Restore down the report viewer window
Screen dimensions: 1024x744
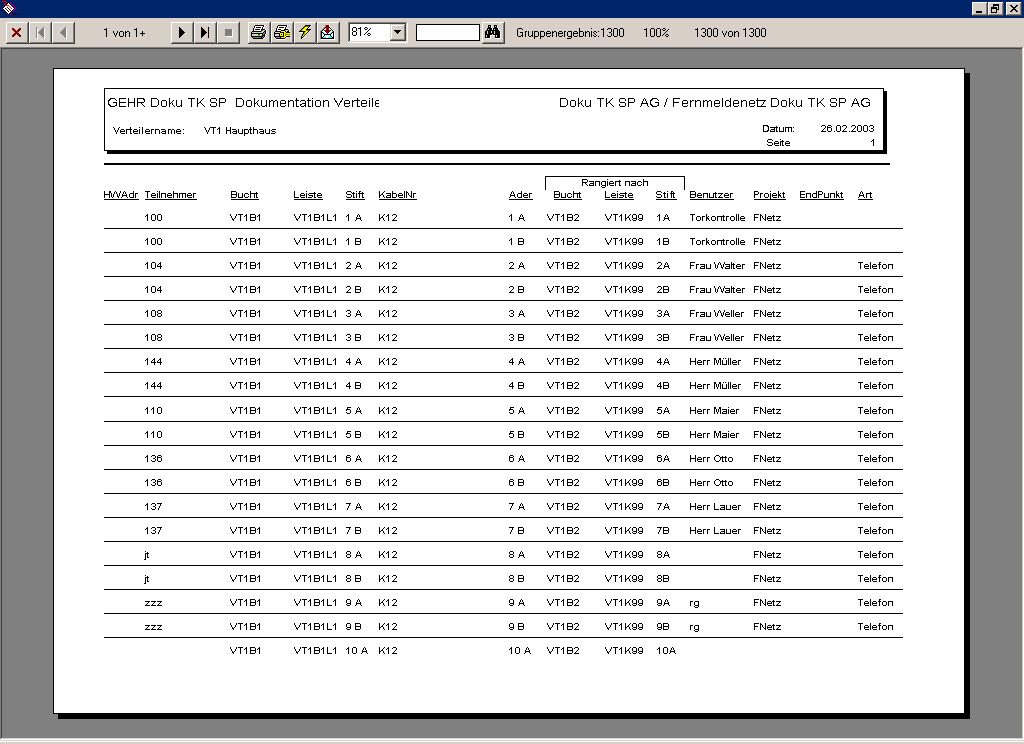994,8
